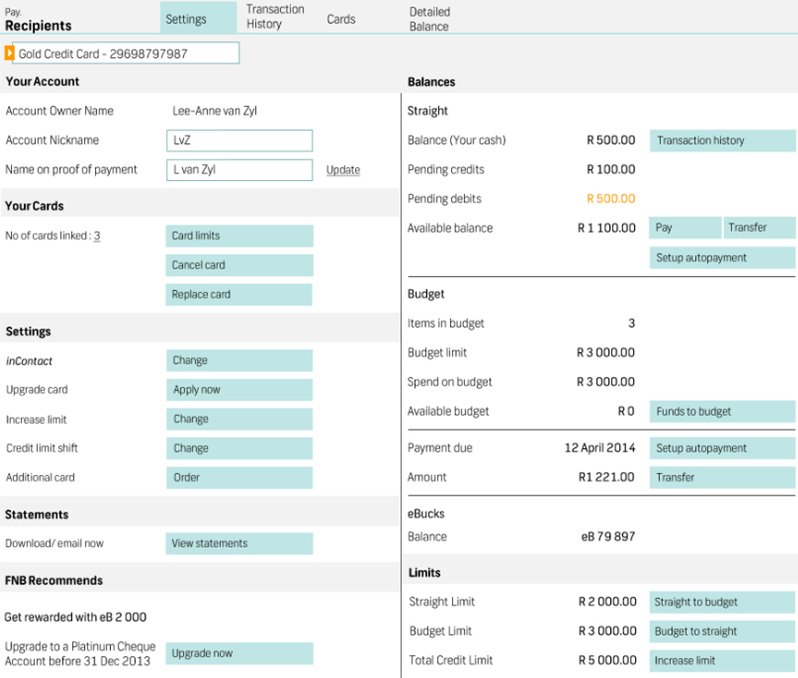Click Apply now for Upgrade card
This screenshot has height=678, width=798.
pos(239,390)
